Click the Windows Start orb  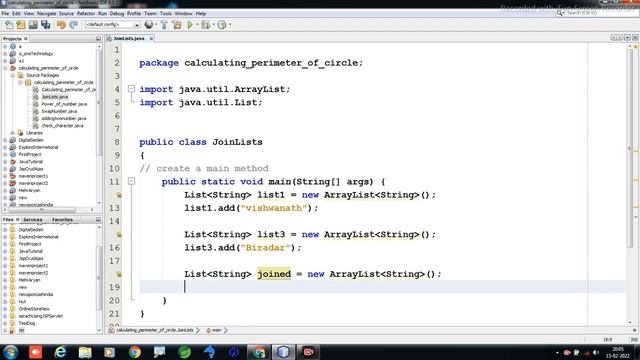[x=11, y=352]
